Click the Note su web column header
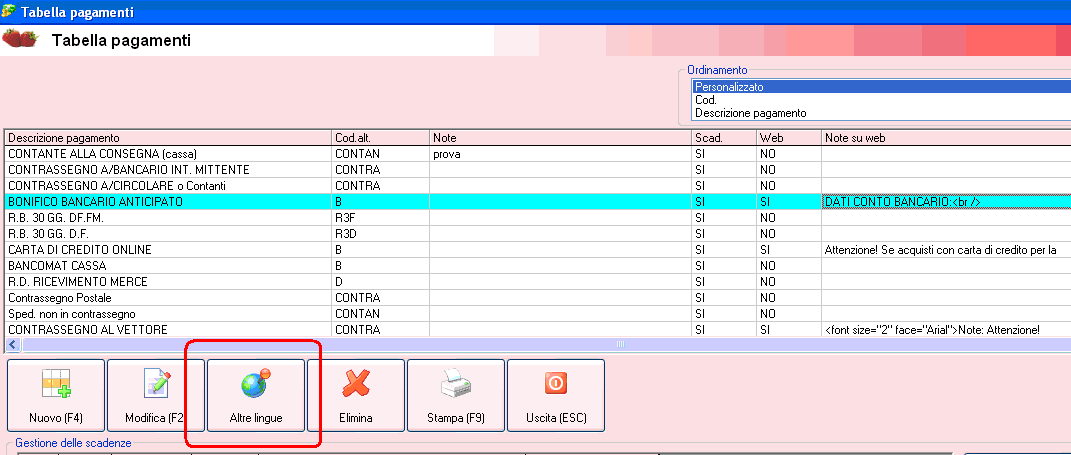 [x=947, y=137]
